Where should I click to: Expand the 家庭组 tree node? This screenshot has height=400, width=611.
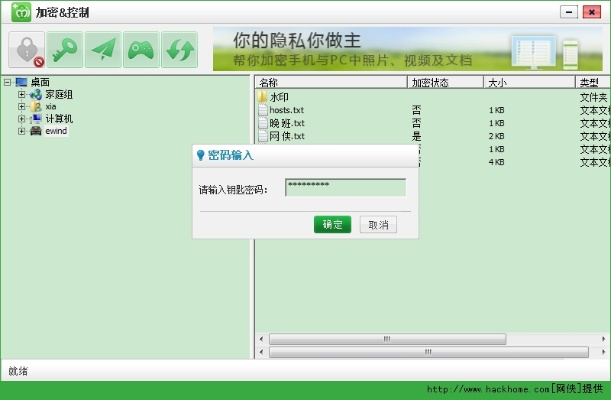point(22,94)
